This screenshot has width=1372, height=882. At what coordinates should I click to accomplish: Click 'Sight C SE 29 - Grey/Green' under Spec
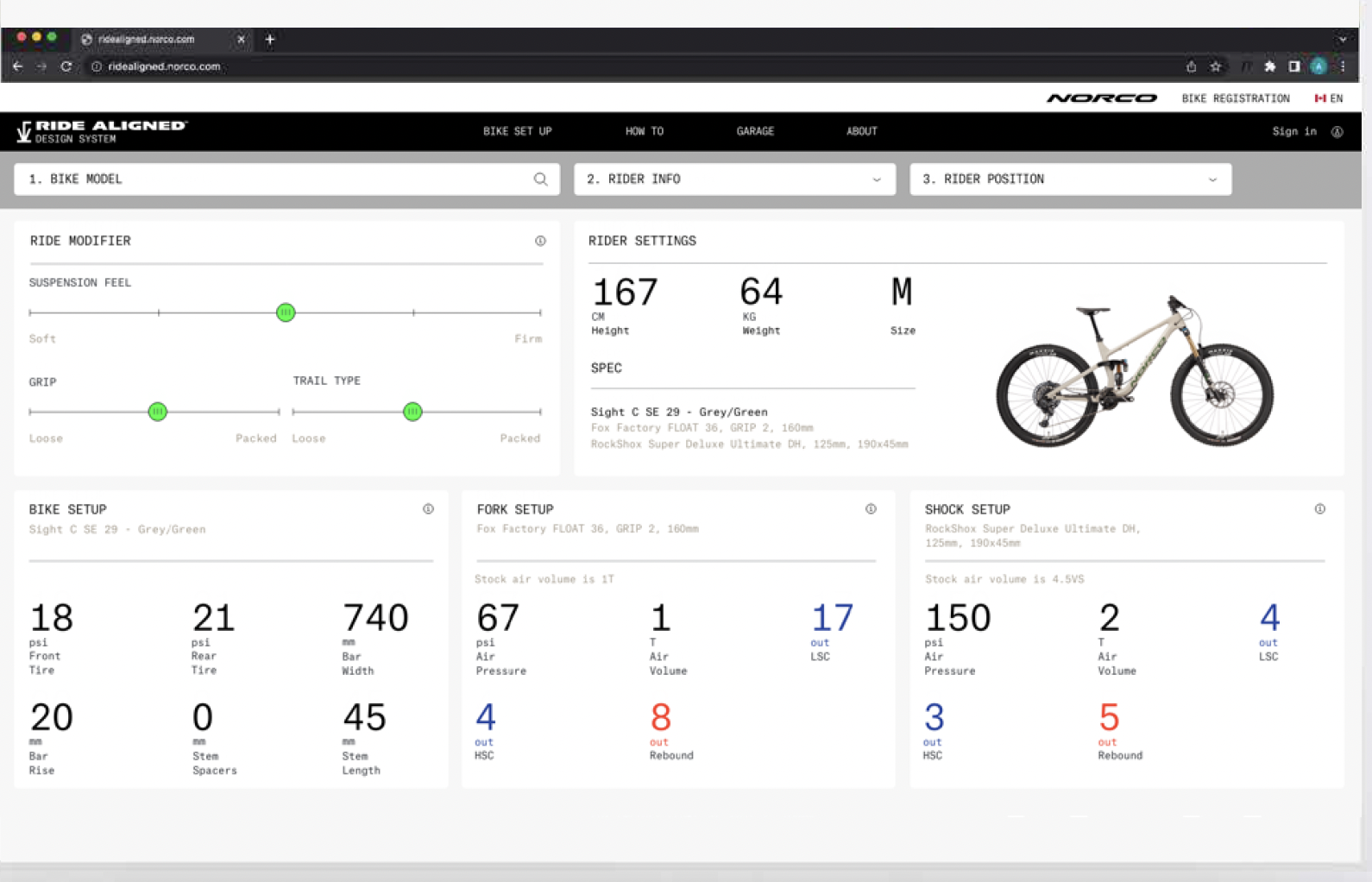679,412
